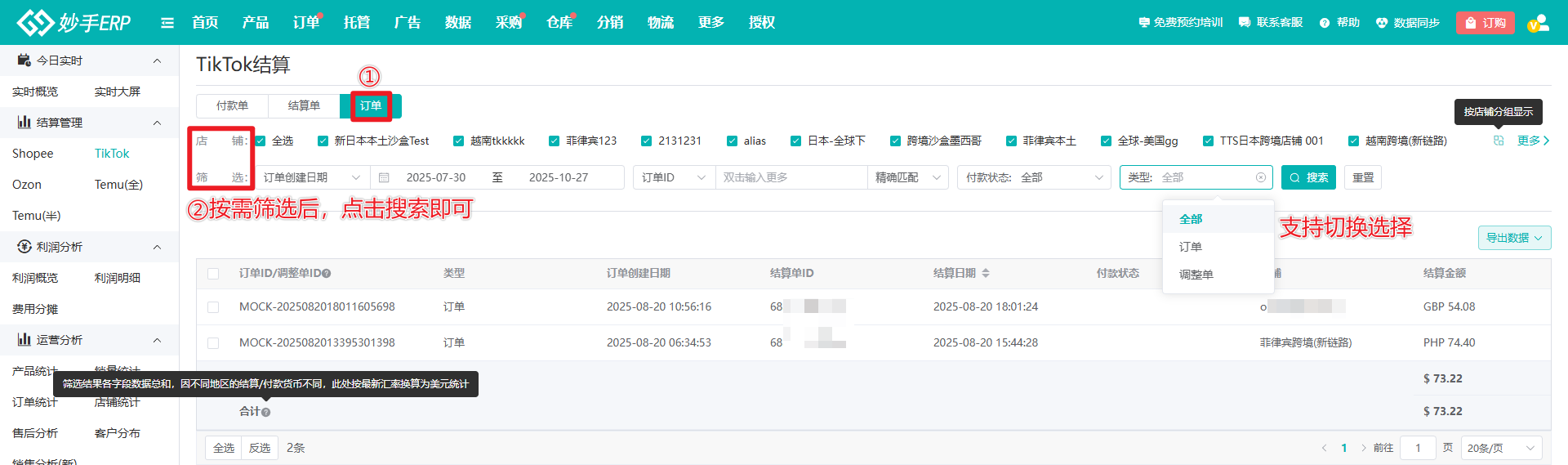This screenshot has width=1568, height=465.
Task: Select the row MOCK-2025082018011605698 checkbox
Action: (213, 307)
